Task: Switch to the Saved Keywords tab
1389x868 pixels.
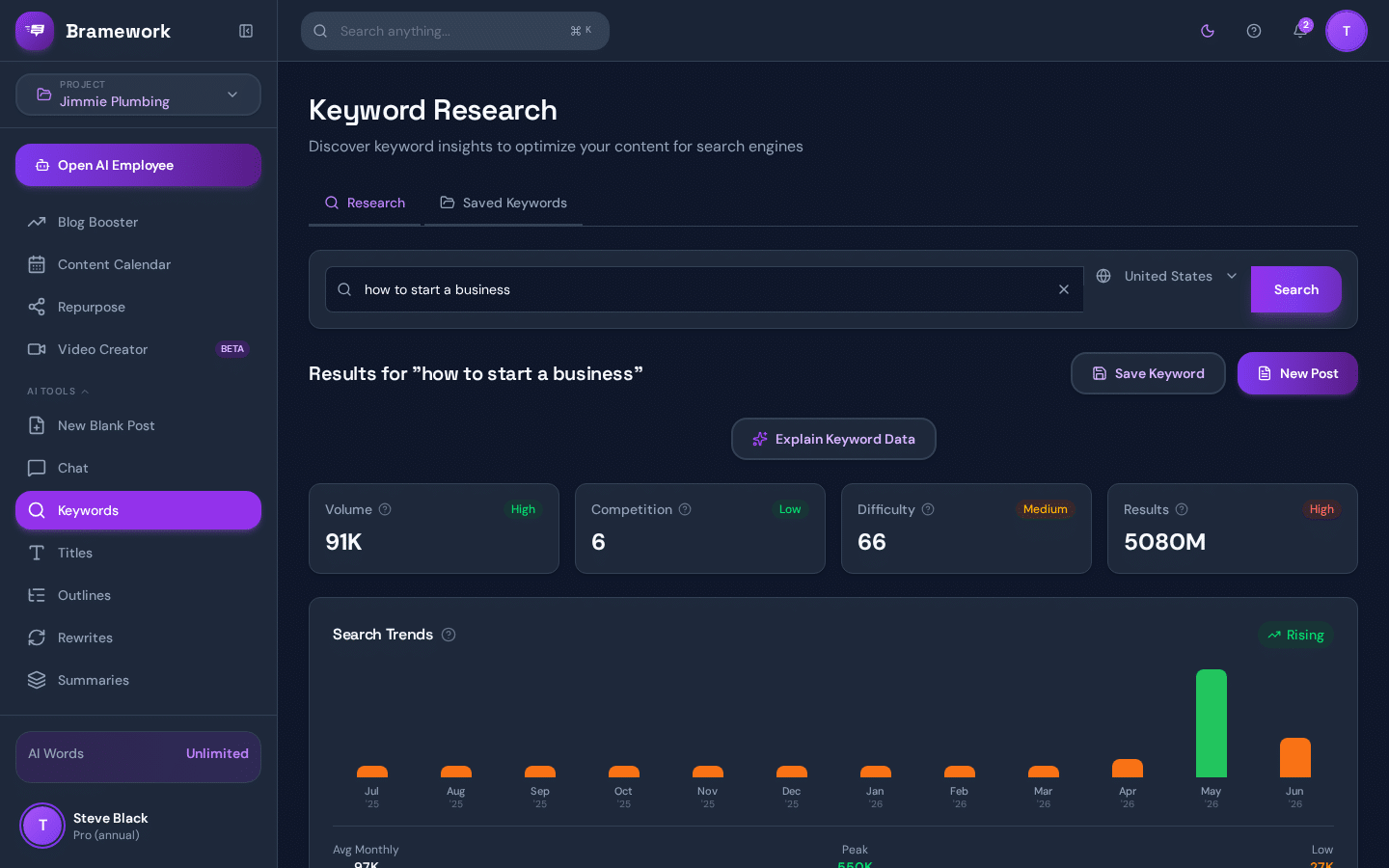Action: tap(504, 203)
